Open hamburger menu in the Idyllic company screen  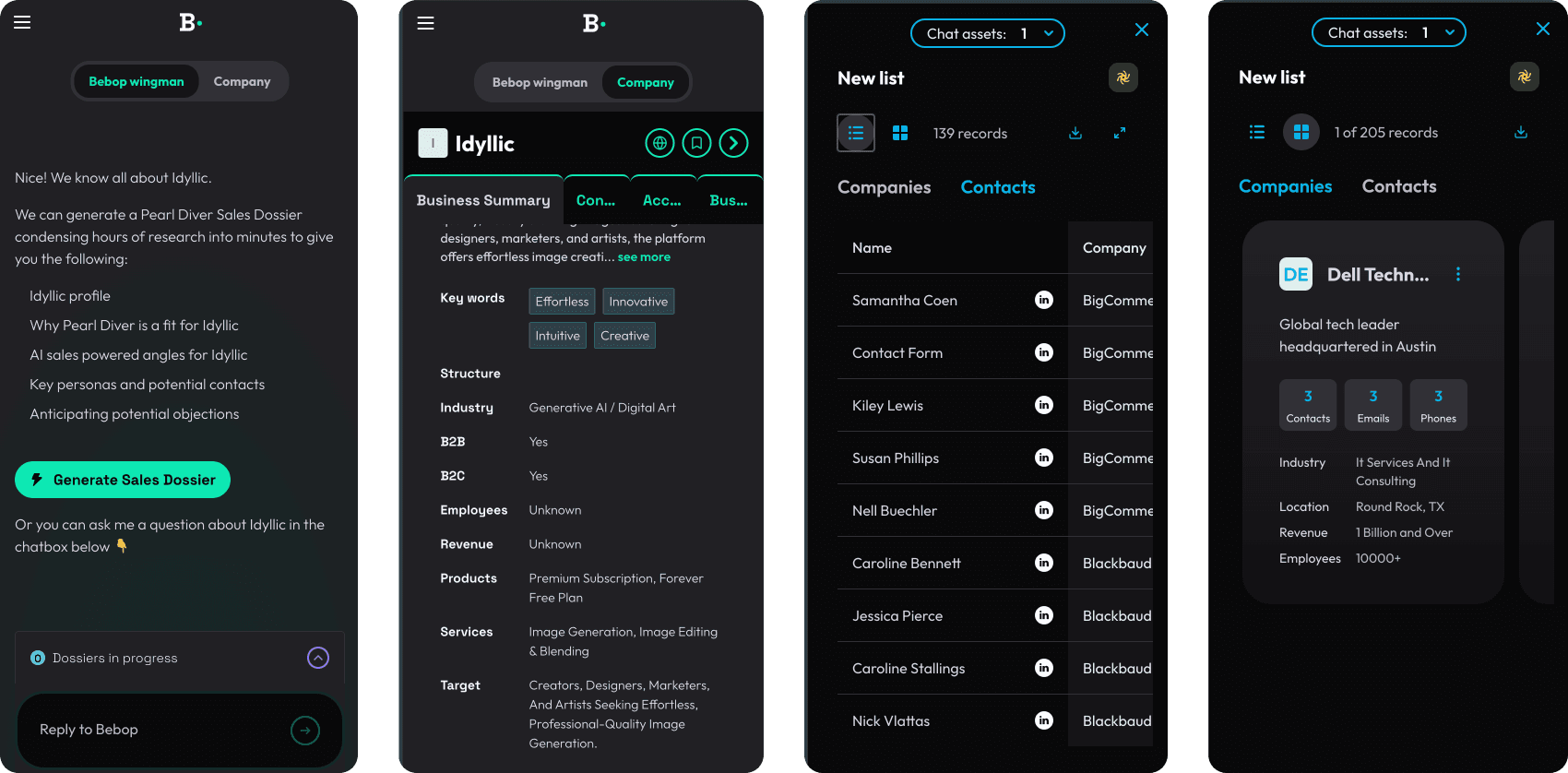coord(425,23)
